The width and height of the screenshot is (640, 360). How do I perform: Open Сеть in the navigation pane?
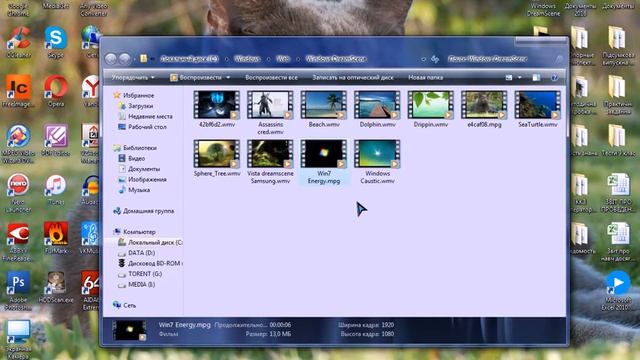click(124, 305)
